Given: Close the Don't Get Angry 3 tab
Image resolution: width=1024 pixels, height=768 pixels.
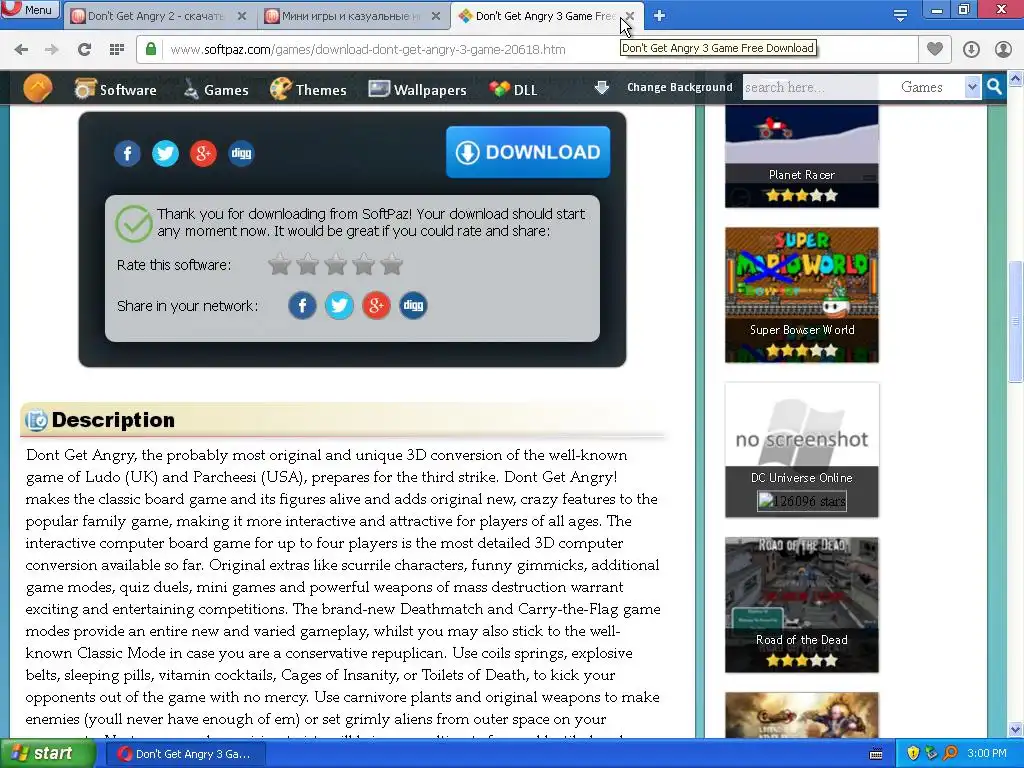Looking at the screenshot, I should (630, 16).
